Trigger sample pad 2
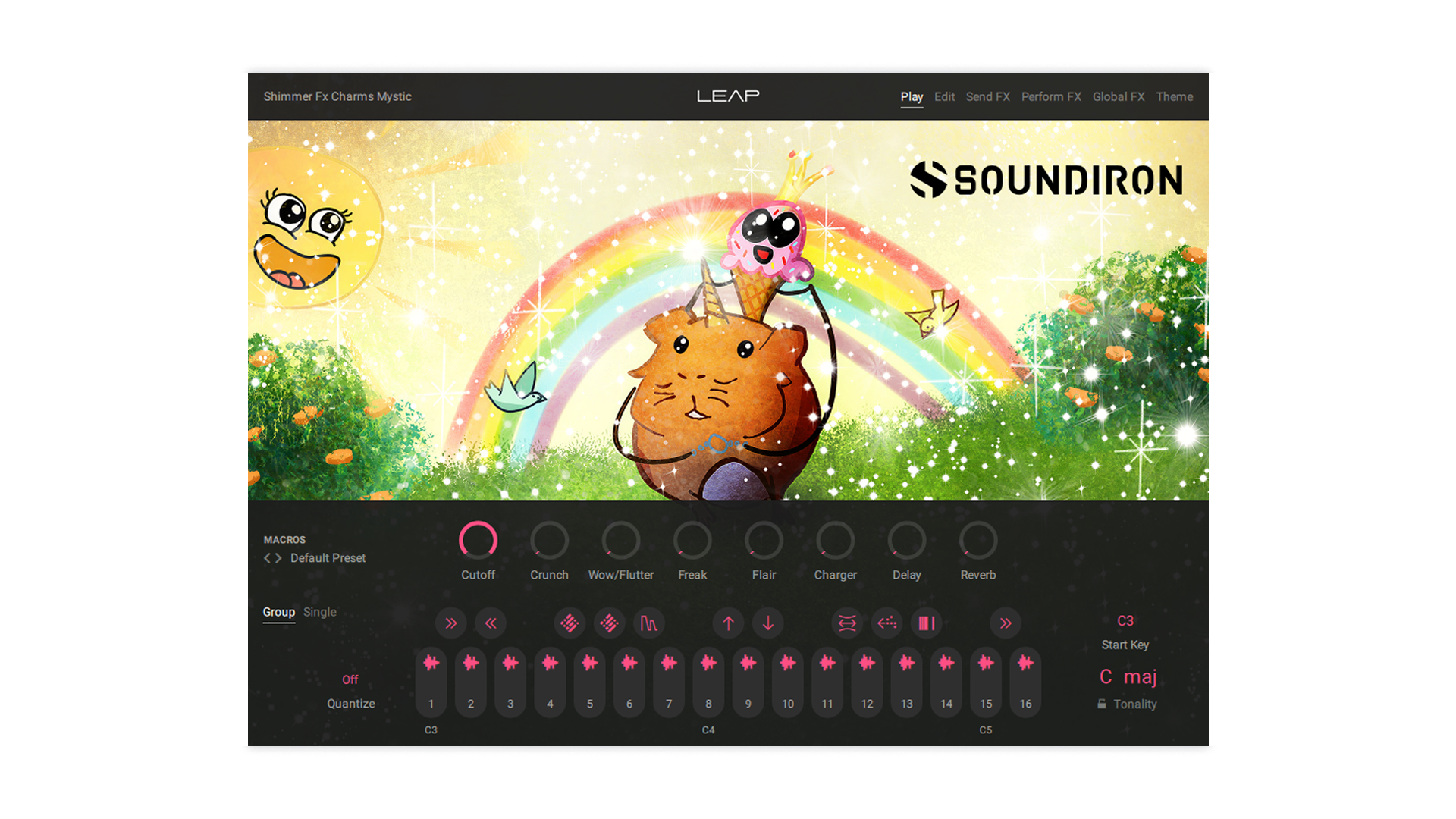The image size is (1456, 819). coord(471,682)
